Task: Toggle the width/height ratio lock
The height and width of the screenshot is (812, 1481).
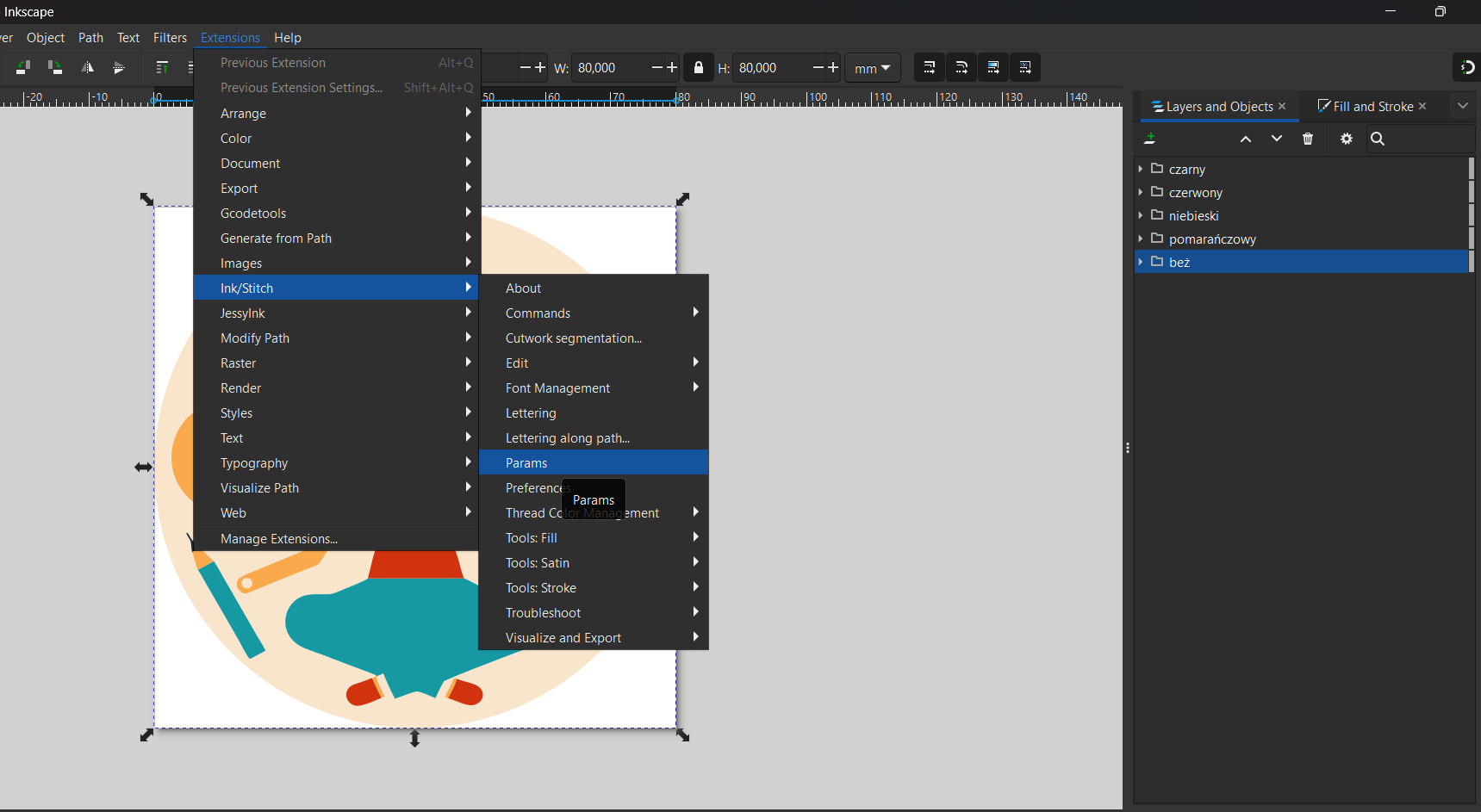Action: pos(699,67)
